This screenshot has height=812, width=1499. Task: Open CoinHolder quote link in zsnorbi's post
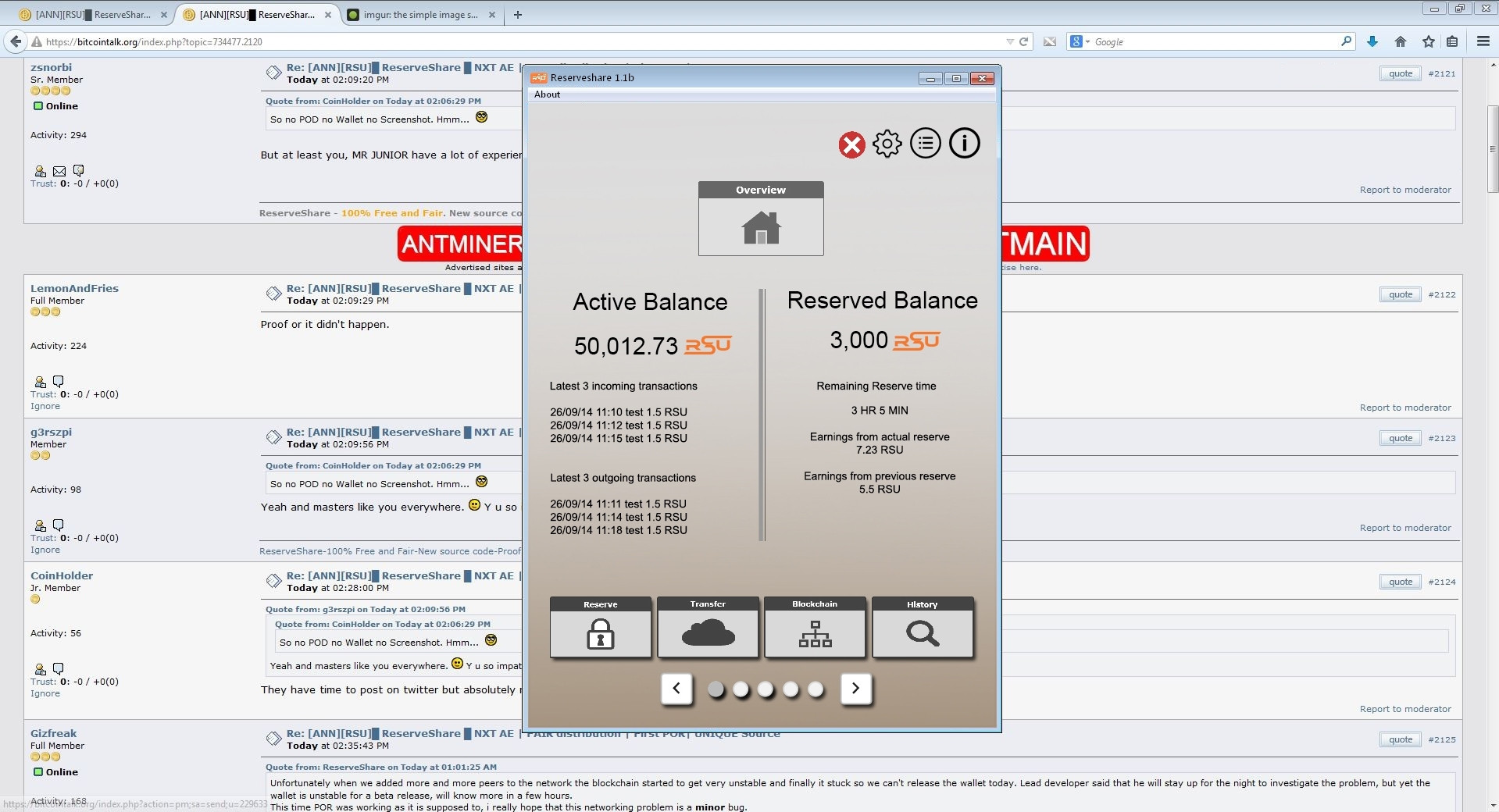click(x=373, y=101)
